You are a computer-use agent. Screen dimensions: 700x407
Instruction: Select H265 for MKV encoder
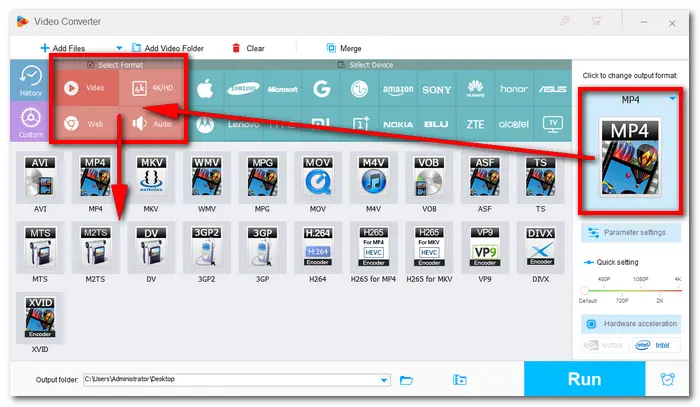429,248
